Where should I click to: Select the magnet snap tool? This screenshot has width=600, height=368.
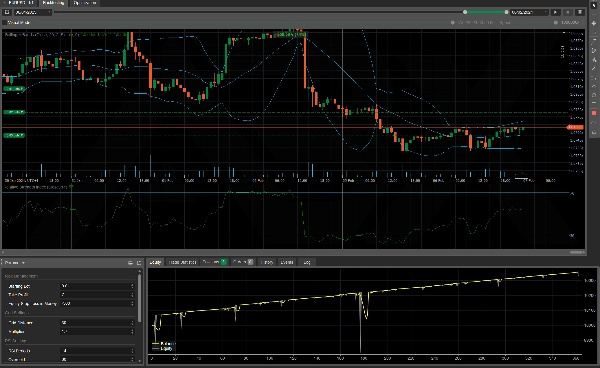point(594,95)
